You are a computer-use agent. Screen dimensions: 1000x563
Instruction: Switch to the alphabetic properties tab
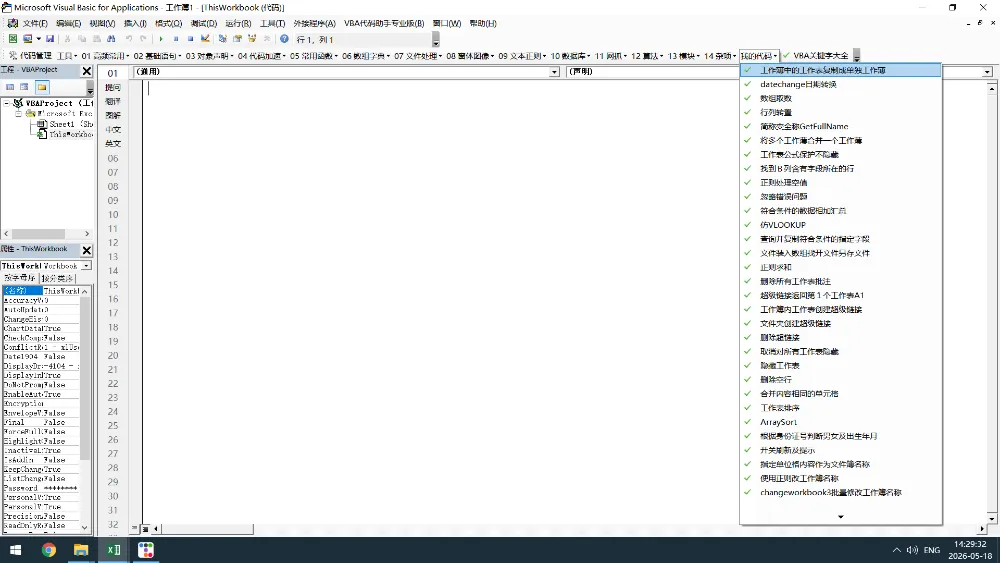20,278
